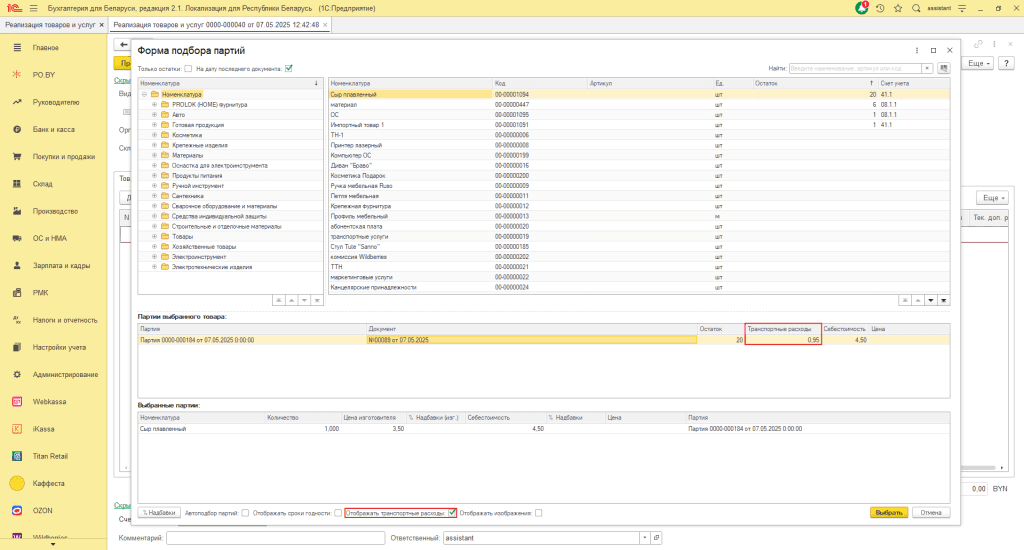Open Администрирование section
The height and width of the screenshot is (550, 1024).
pyautogui.click(x=65, y=374)
